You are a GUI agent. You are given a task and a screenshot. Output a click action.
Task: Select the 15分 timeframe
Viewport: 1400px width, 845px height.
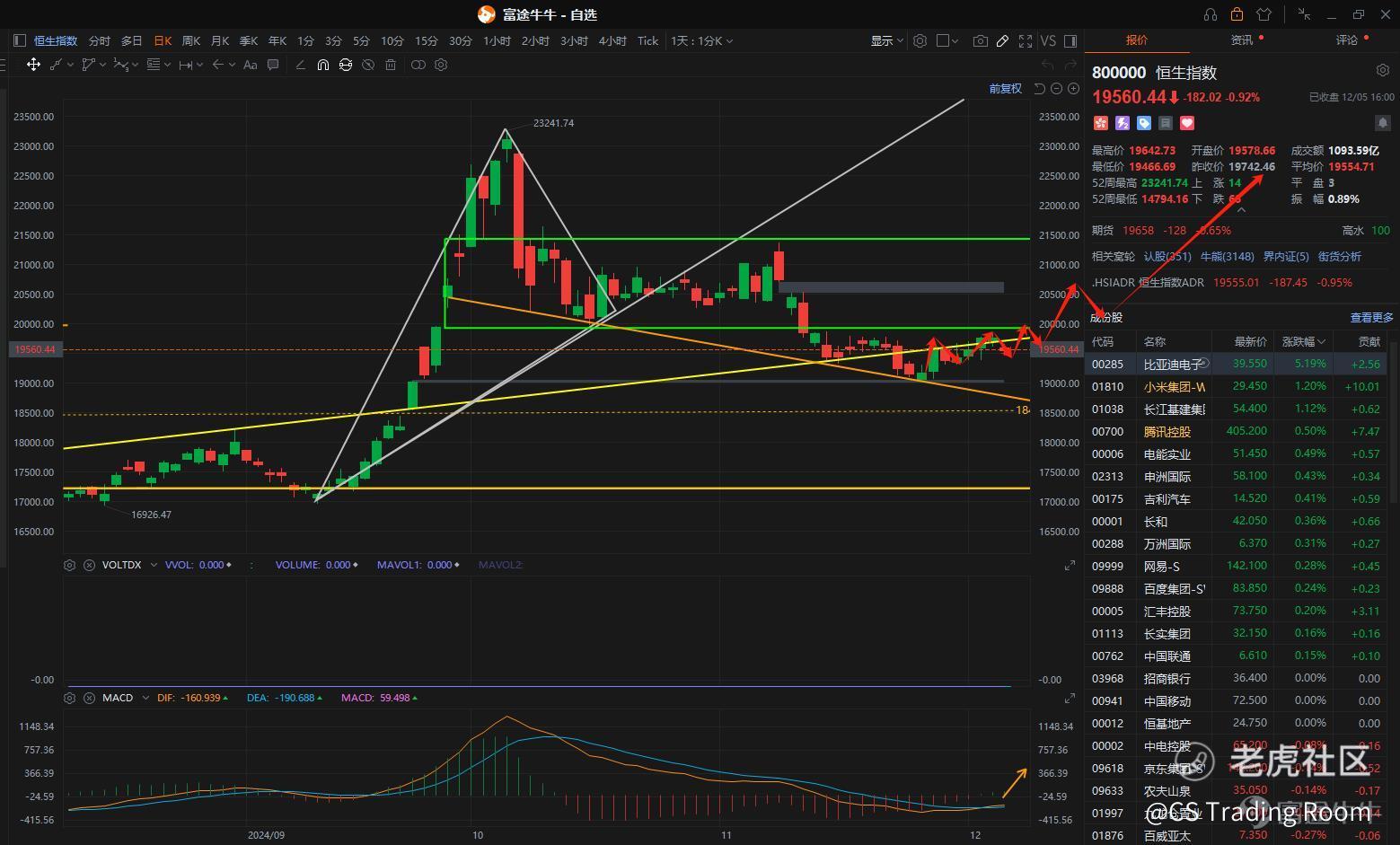427,40
